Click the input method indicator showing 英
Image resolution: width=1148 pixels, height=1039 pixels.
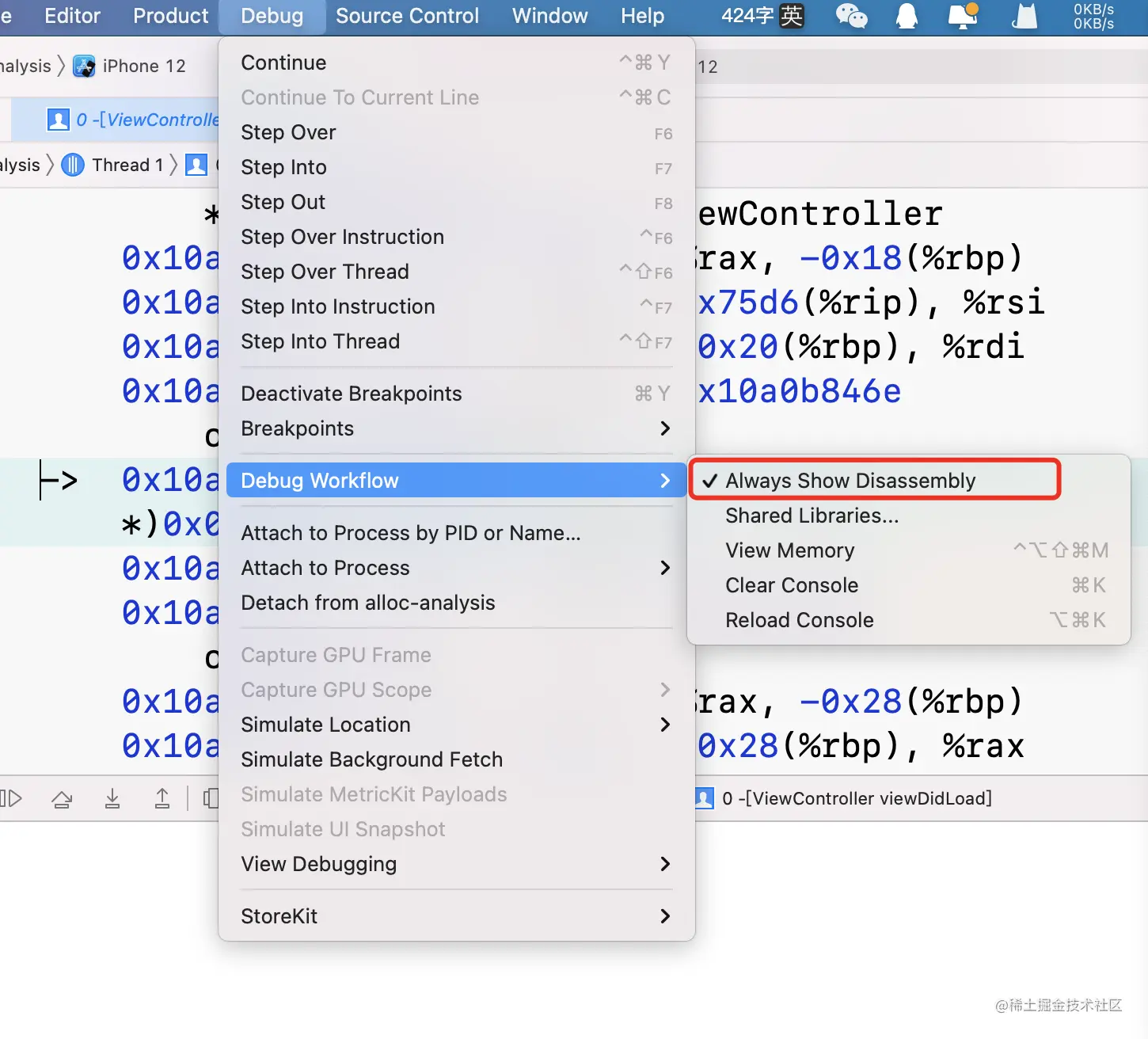coord(791,16)
